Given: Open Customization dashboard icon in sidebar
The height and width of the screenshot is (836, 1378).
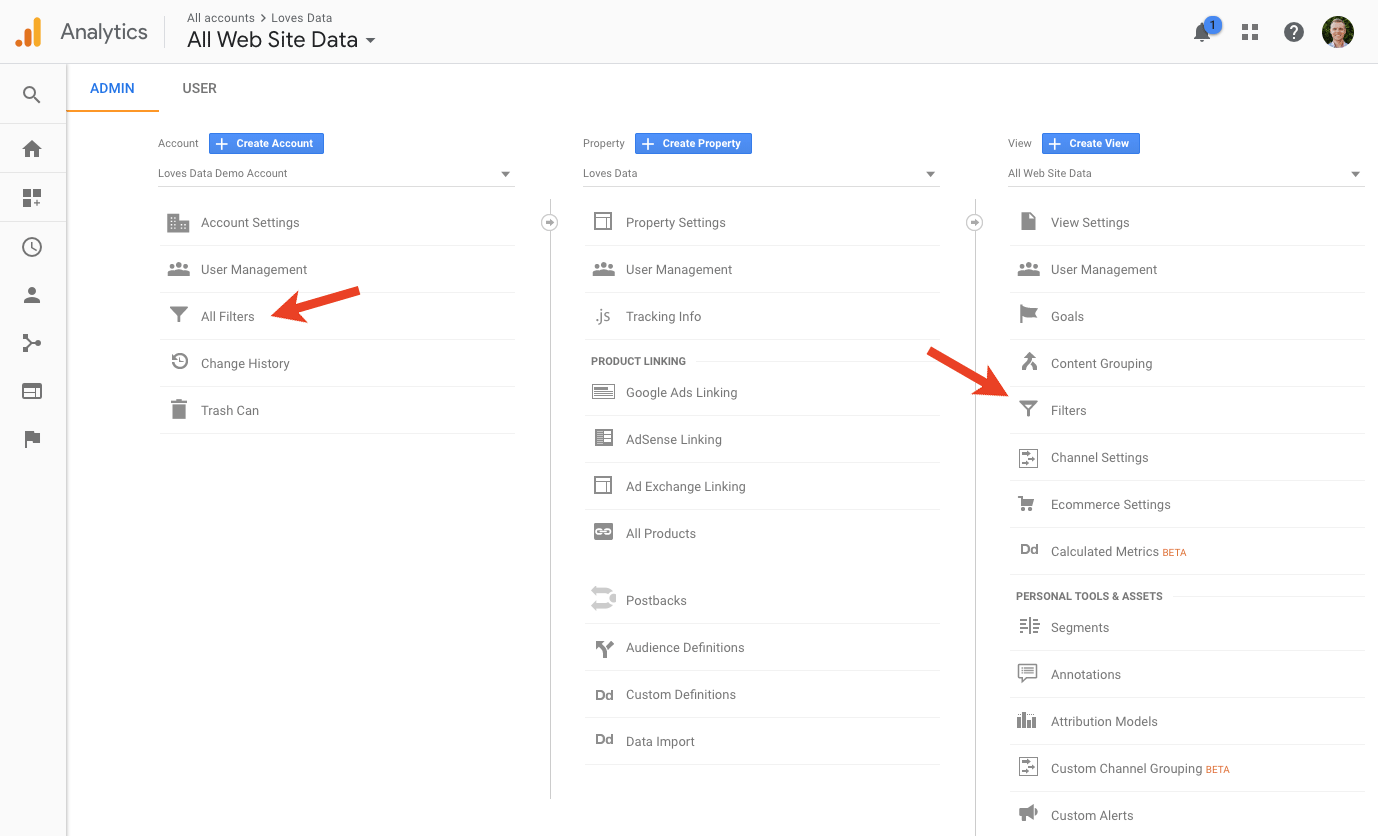Looking at the screenshot, I should 32,198.
